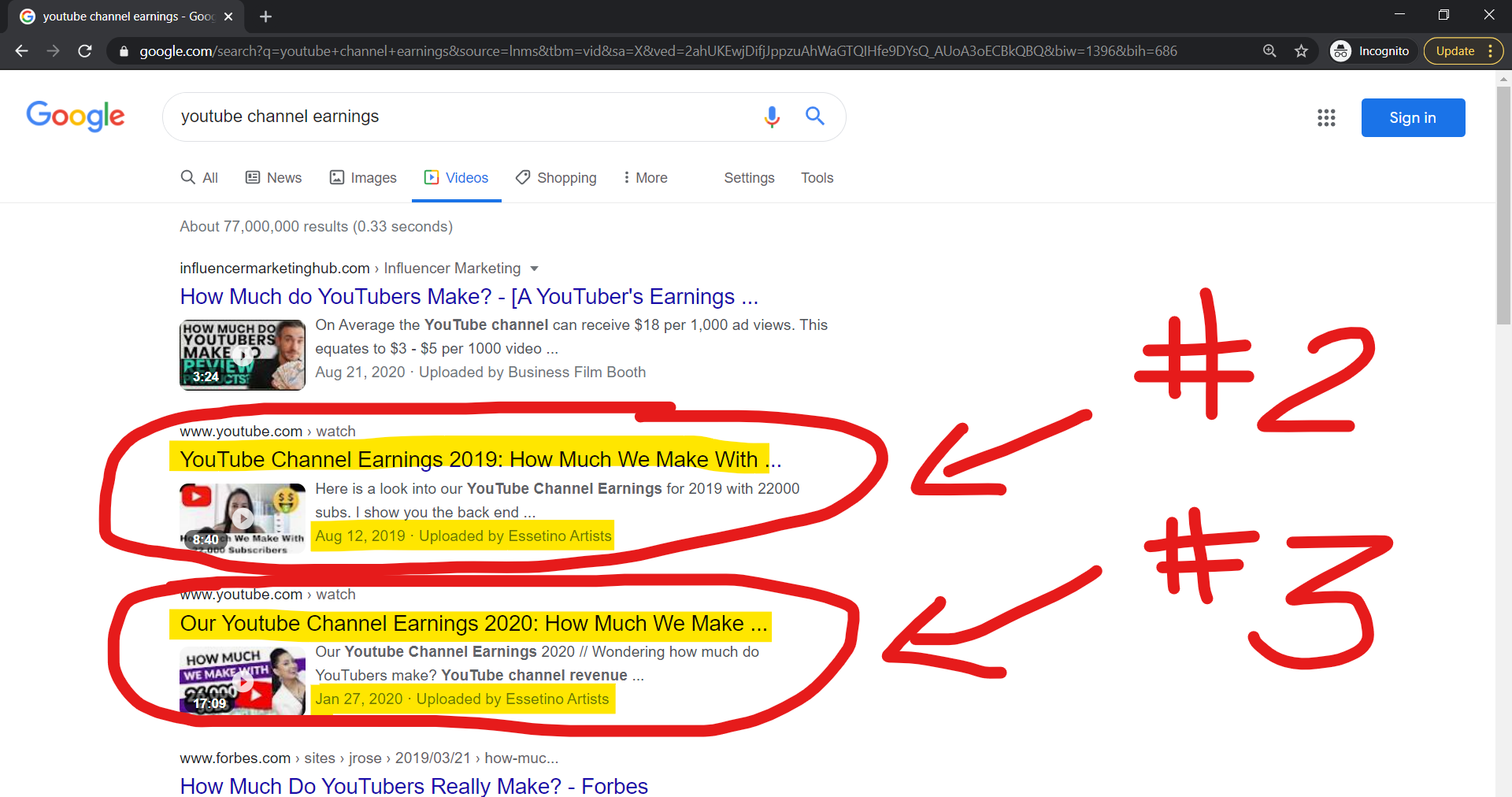1512x797 pixels.
Task: Activate voice search with the microphone icon
Action: pyautogui.click(x=773, y=117)
